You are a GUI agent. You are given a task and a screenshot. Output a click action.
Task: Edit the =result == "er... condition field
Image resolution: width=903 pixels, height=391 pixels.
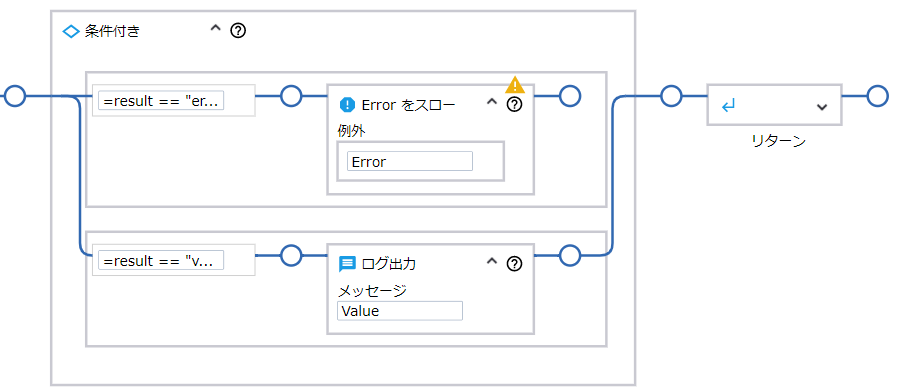pos(161,101)
